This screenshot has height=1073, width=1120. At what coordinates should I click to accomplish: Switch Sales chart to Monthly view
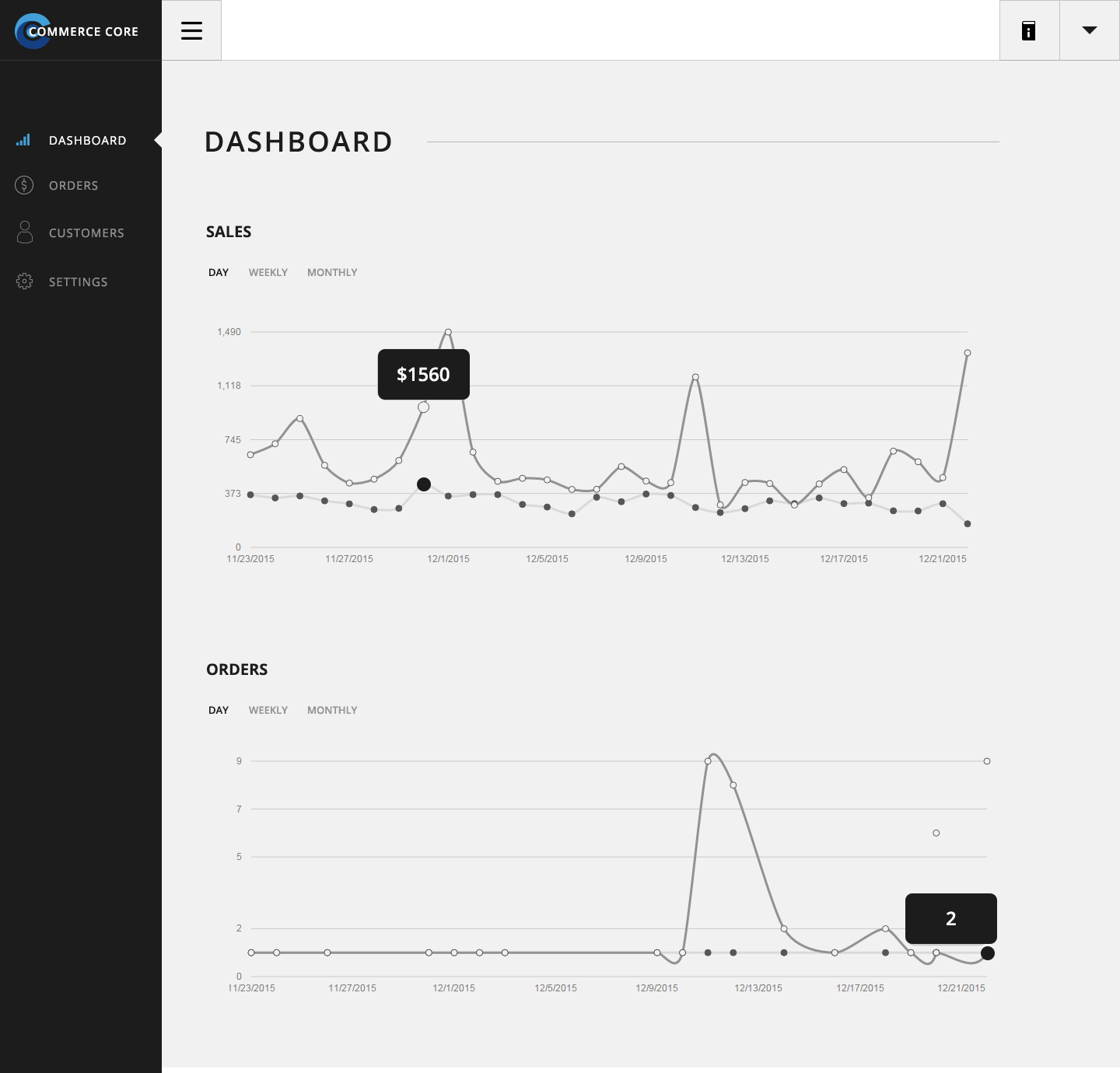point(332,273)
